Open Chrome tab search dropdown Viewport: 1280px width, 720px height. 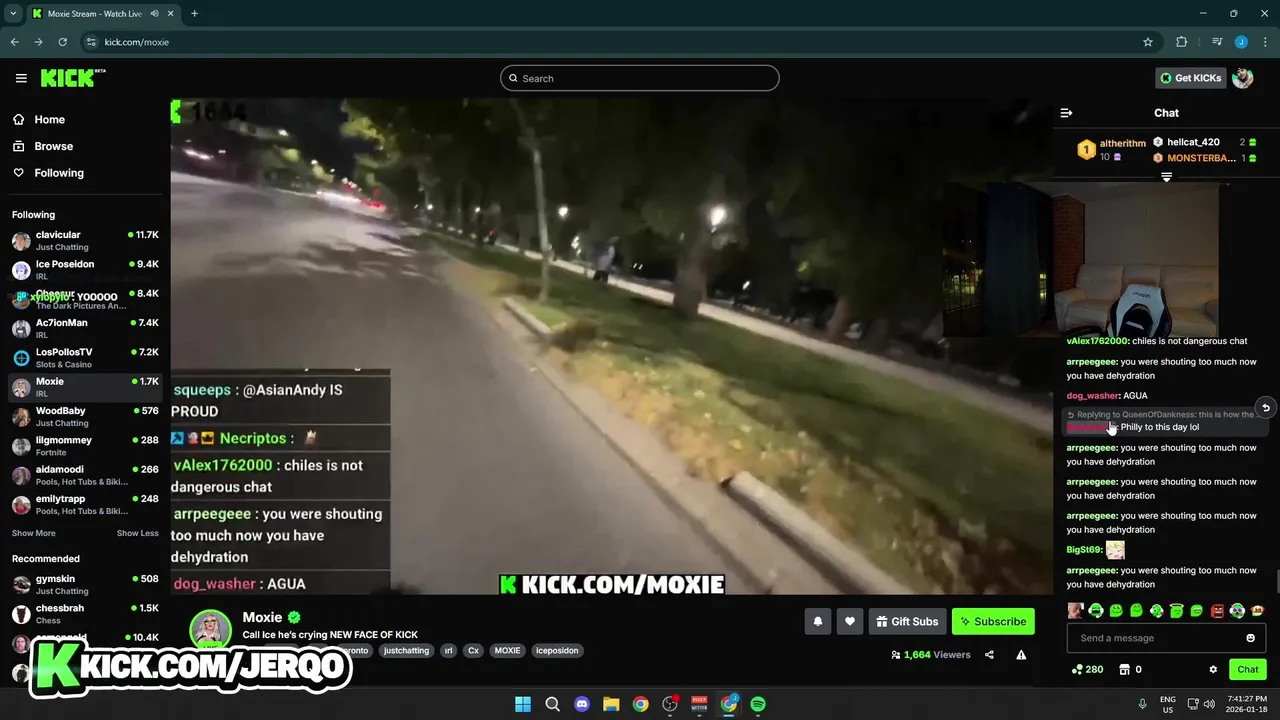coord(13,14)
